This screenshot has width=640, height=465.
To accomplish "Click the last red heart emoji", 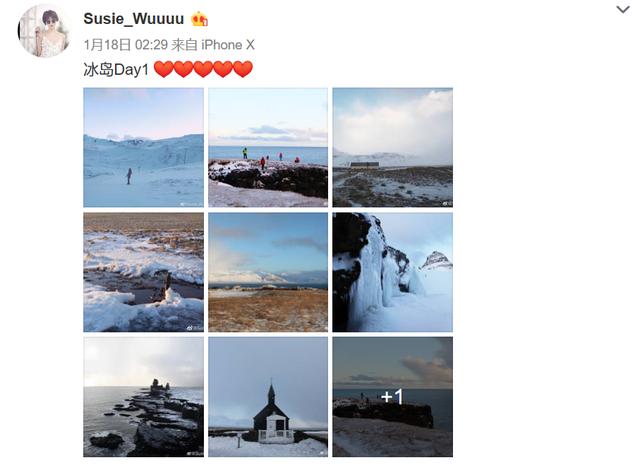I will click(243, 69).
